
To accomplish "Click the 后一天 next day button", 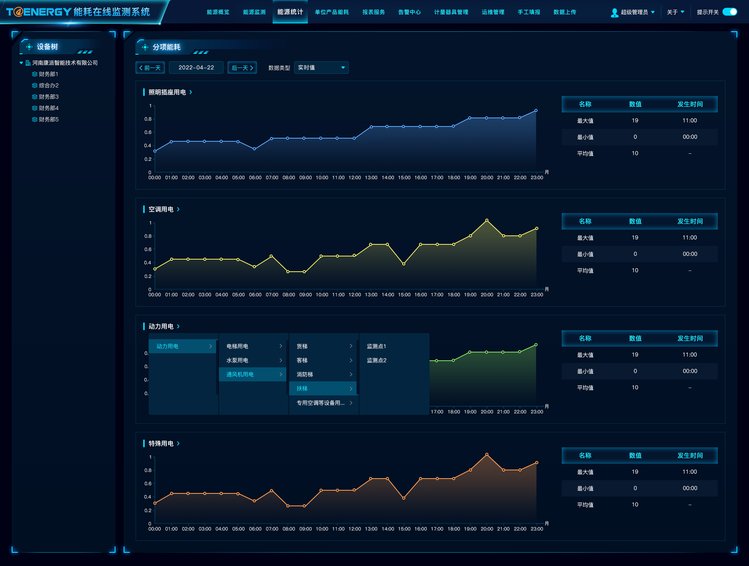I will point(241,68).
